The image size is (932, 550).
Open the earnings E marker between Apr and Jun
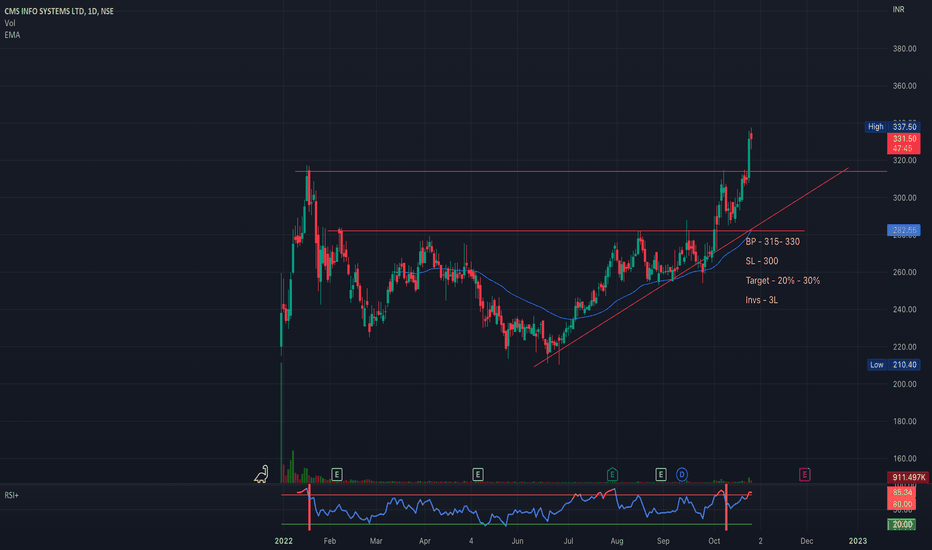pos(478,474)
